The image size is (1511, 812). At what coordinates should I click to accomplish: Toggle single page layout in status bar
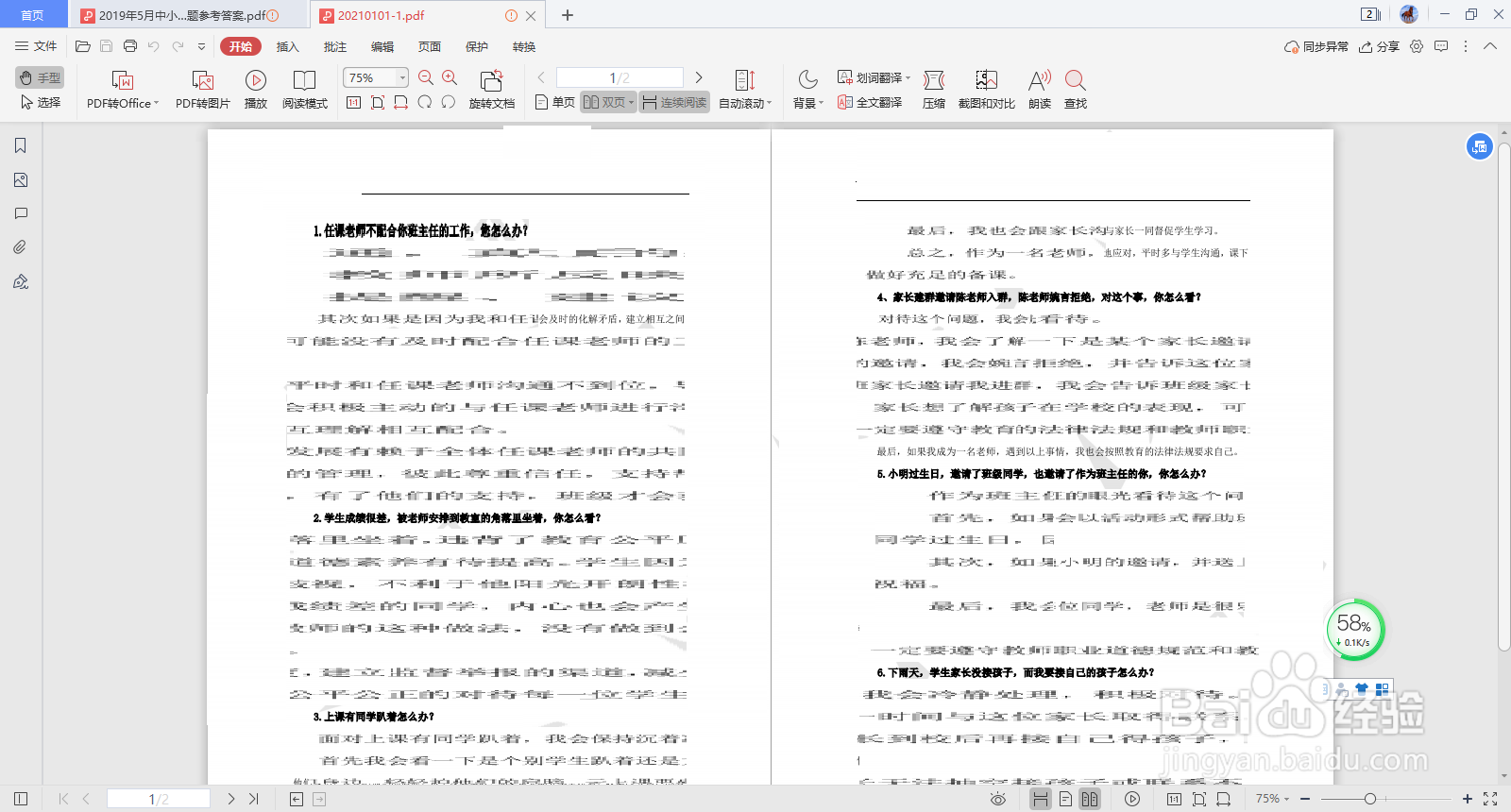tap(1065, 799)
